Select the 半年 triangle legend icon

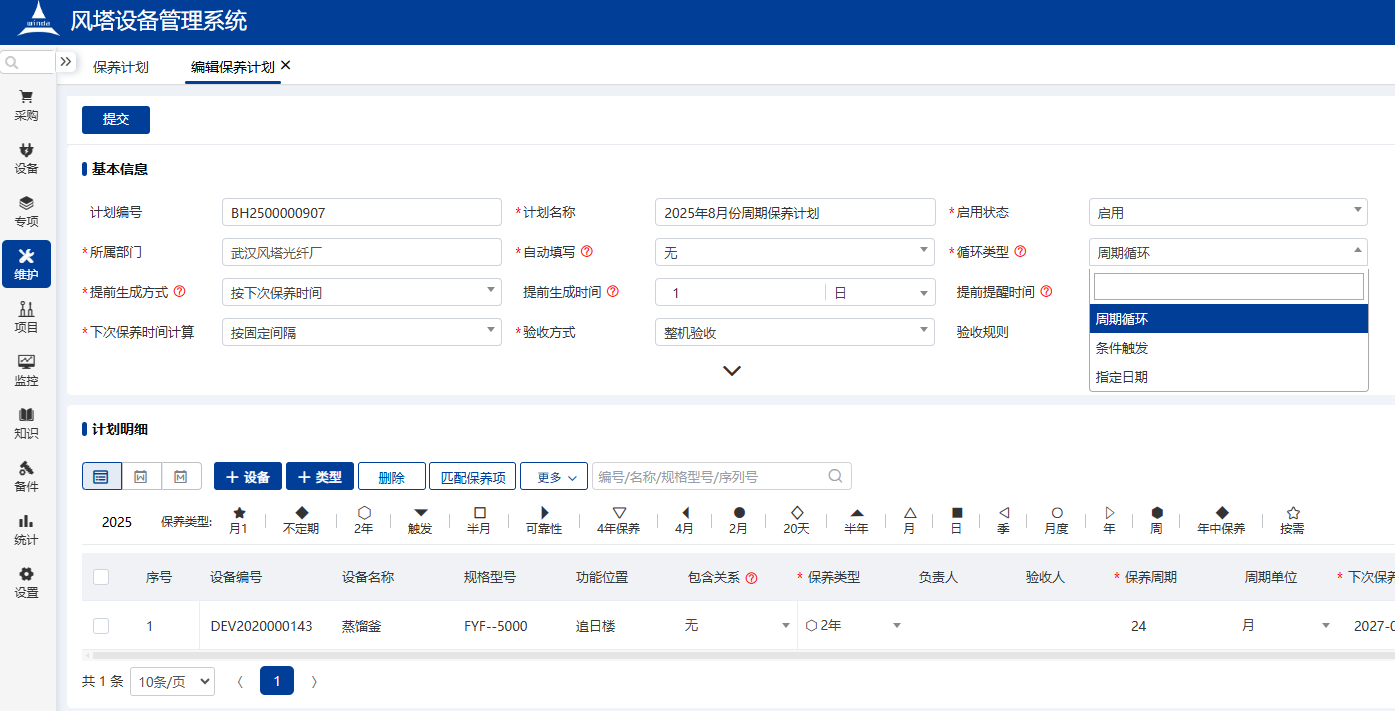pyautogui.click(x=855, y=512)
